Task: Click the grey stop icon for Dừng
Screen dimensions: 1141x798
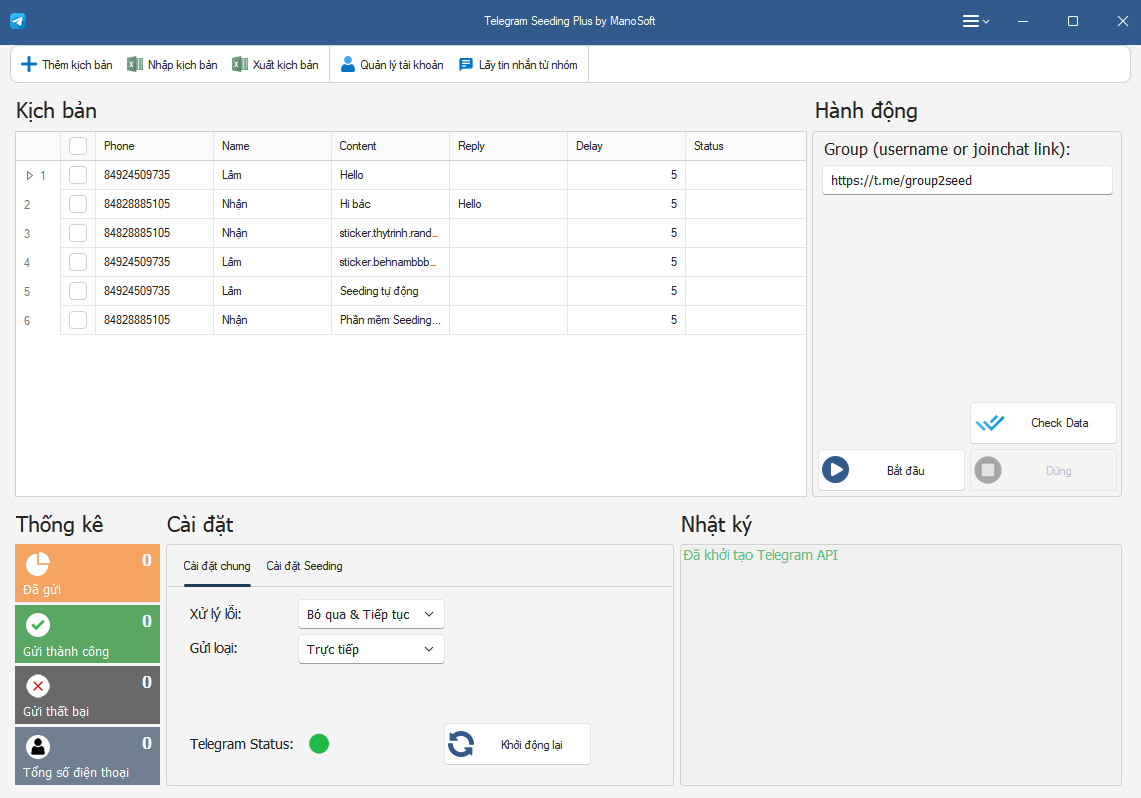Action: (987, 470)
